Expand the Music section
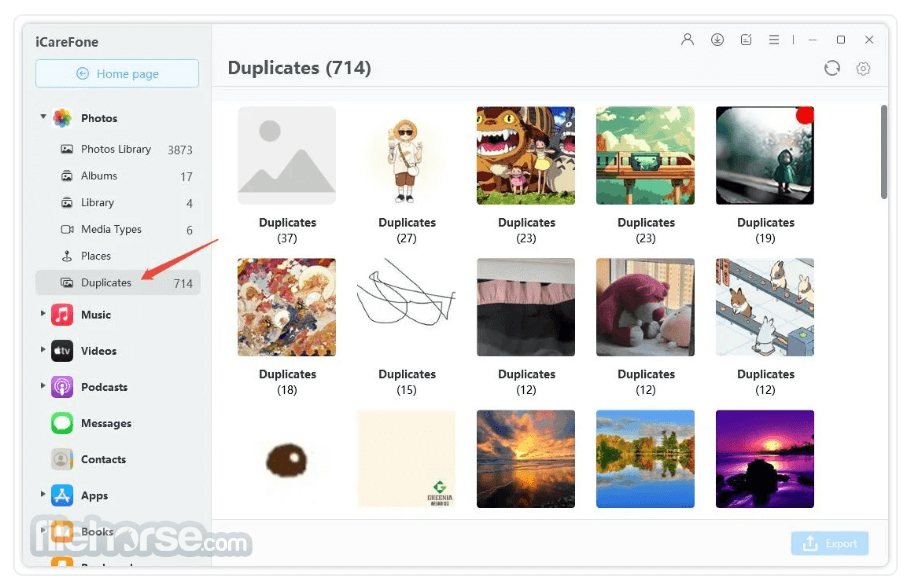 (43, 313)
